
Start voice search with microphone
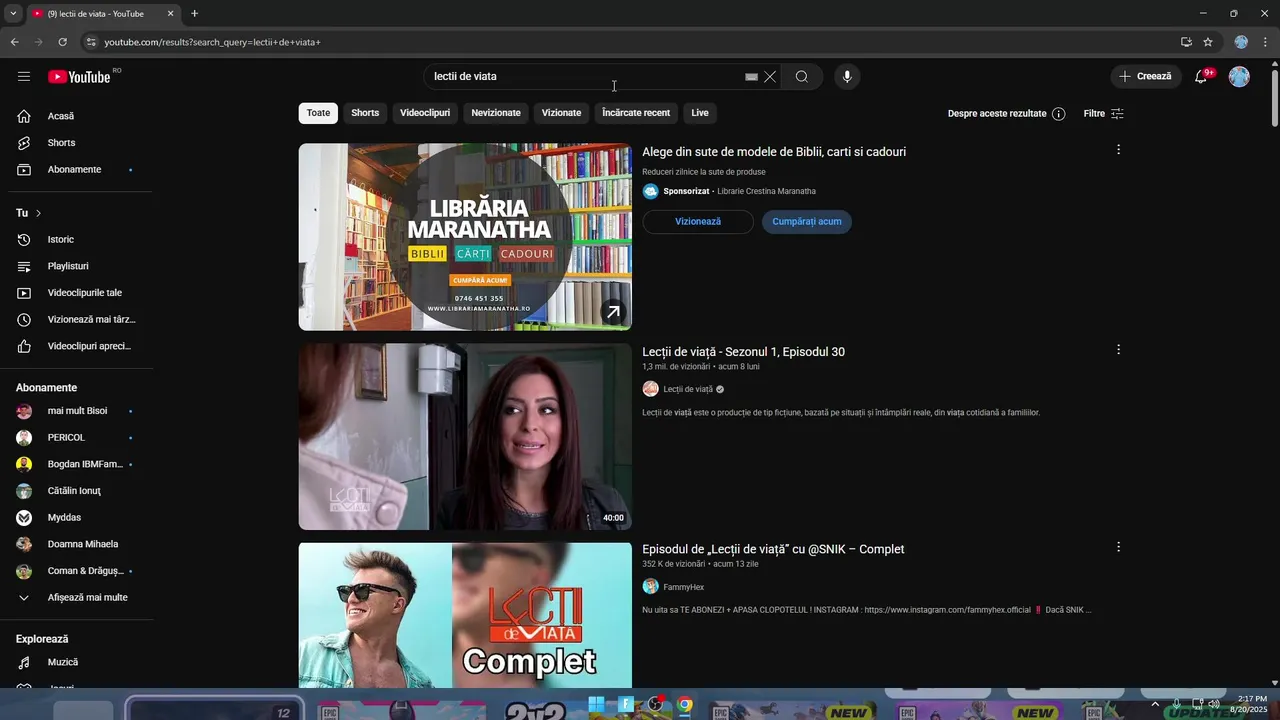pos(847,77)
